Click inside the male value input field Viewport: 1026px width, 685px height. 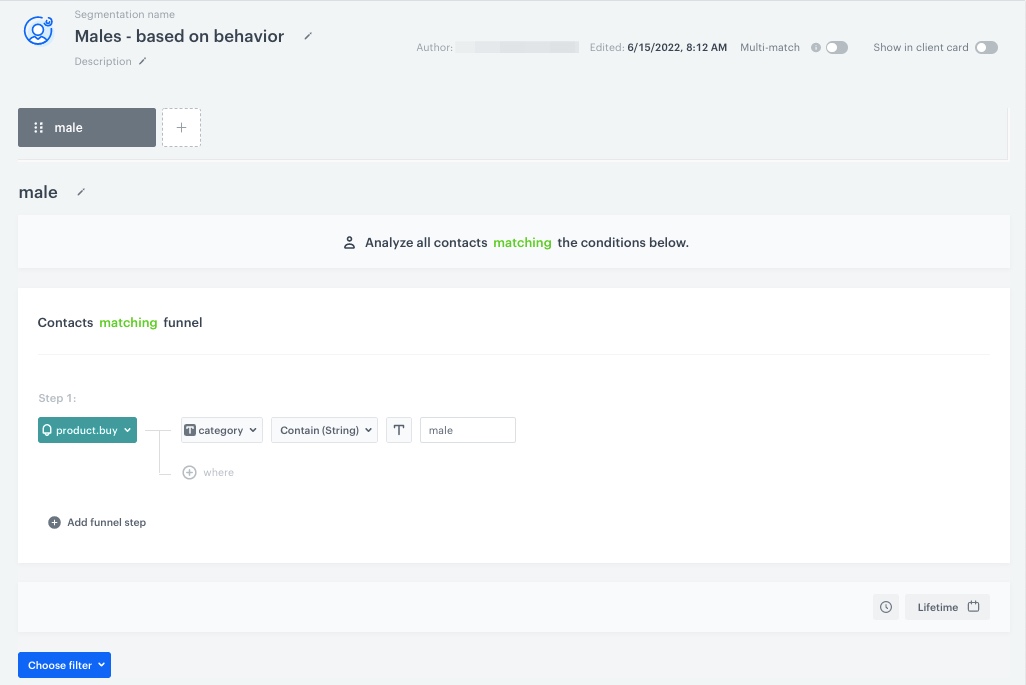[x=467, y=429]
